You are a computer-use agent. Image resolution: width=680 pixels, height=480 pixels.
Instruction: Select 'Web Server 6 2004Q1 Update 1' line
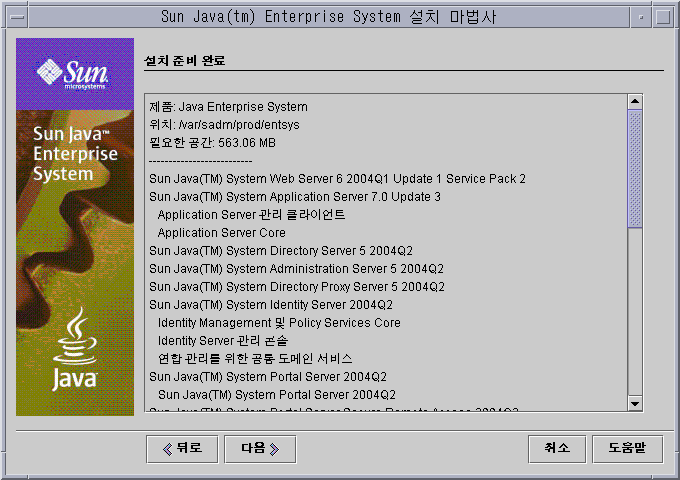coord(337,179)
